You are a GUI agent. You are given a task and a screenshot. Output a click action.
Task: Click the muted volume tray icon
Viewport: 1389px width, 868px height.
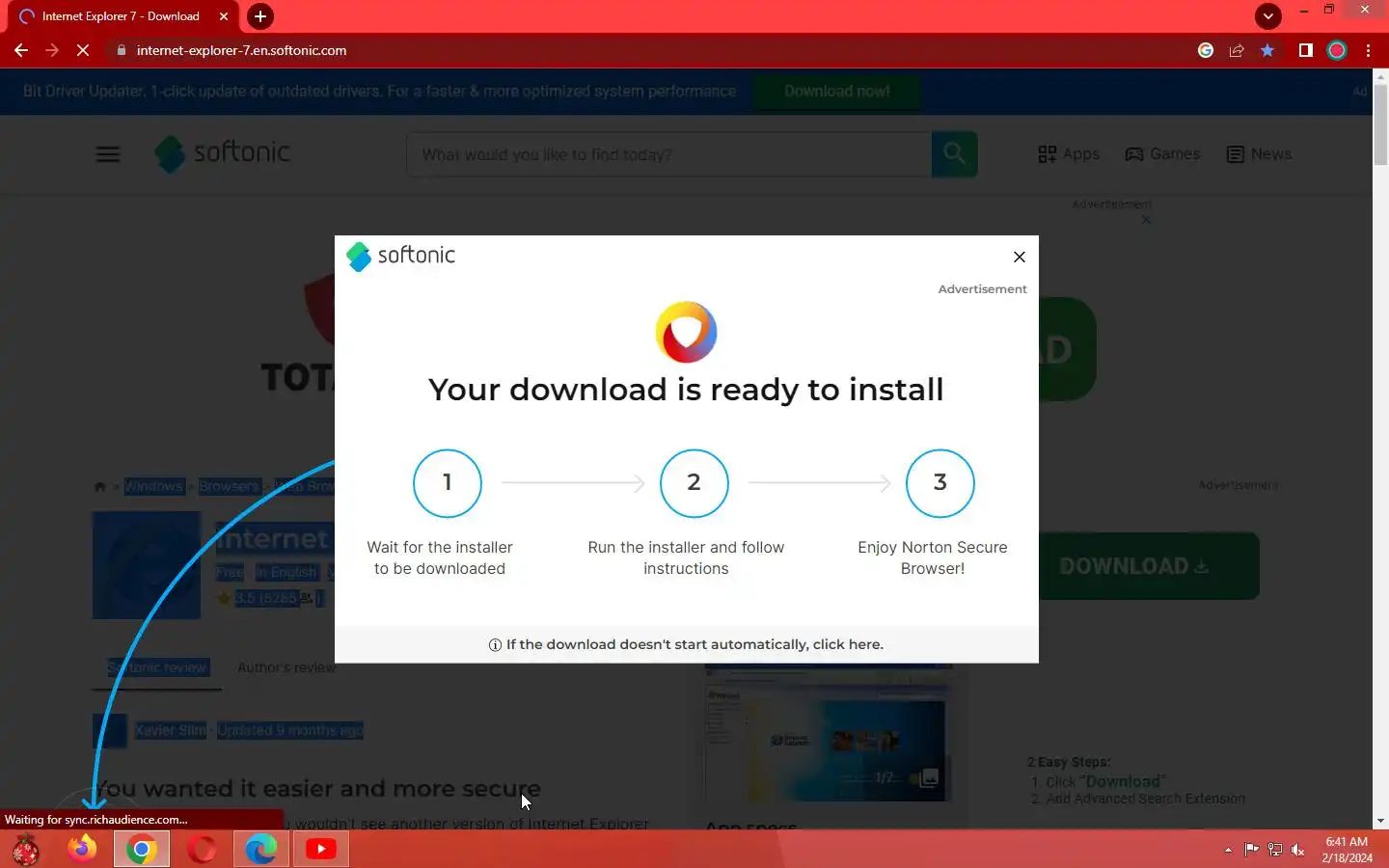click(x=1297, y=850)
